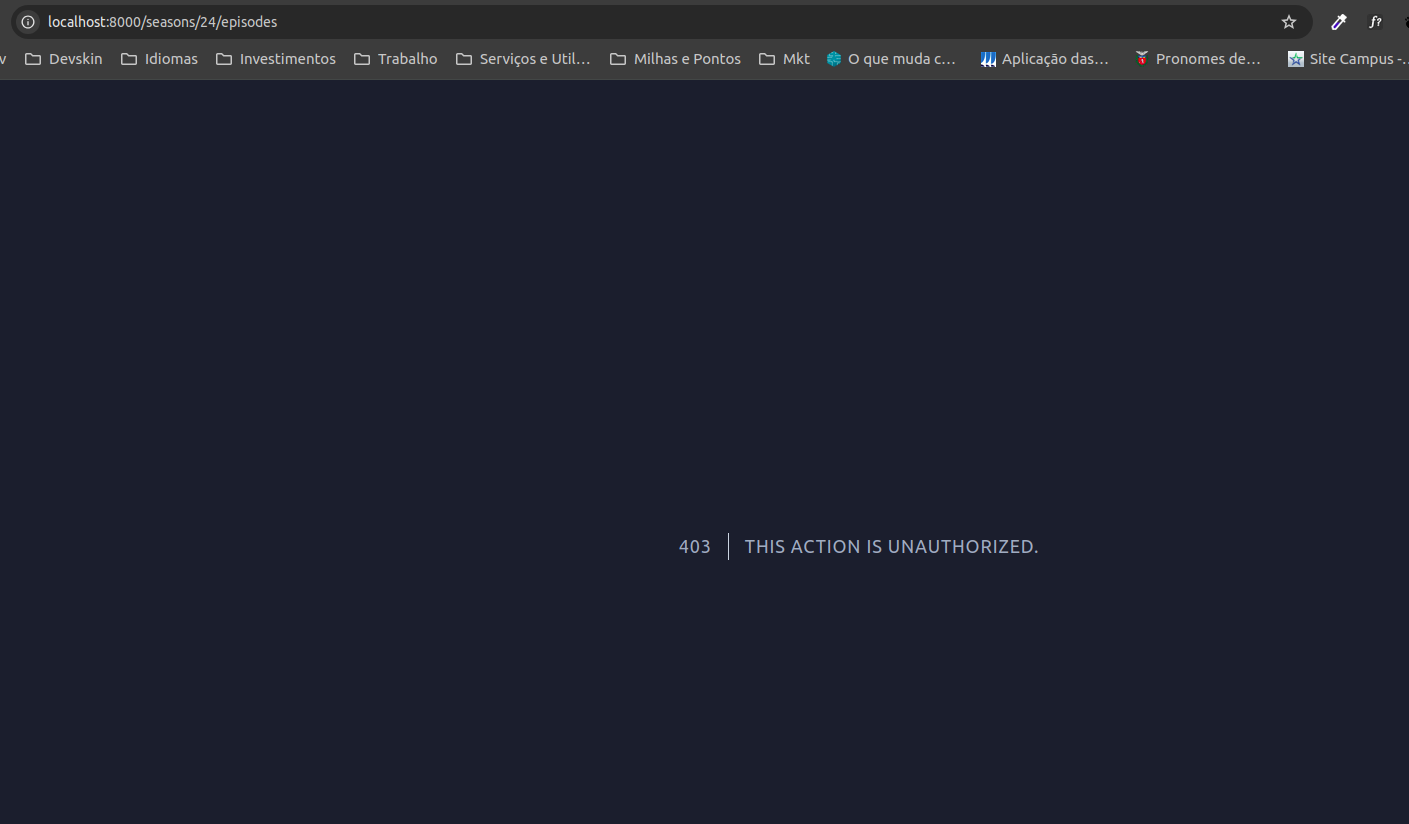This screenshot has height=824, width=1409.
Task: Open the Trabalho bookmarks folder
Action: (396, 59)
